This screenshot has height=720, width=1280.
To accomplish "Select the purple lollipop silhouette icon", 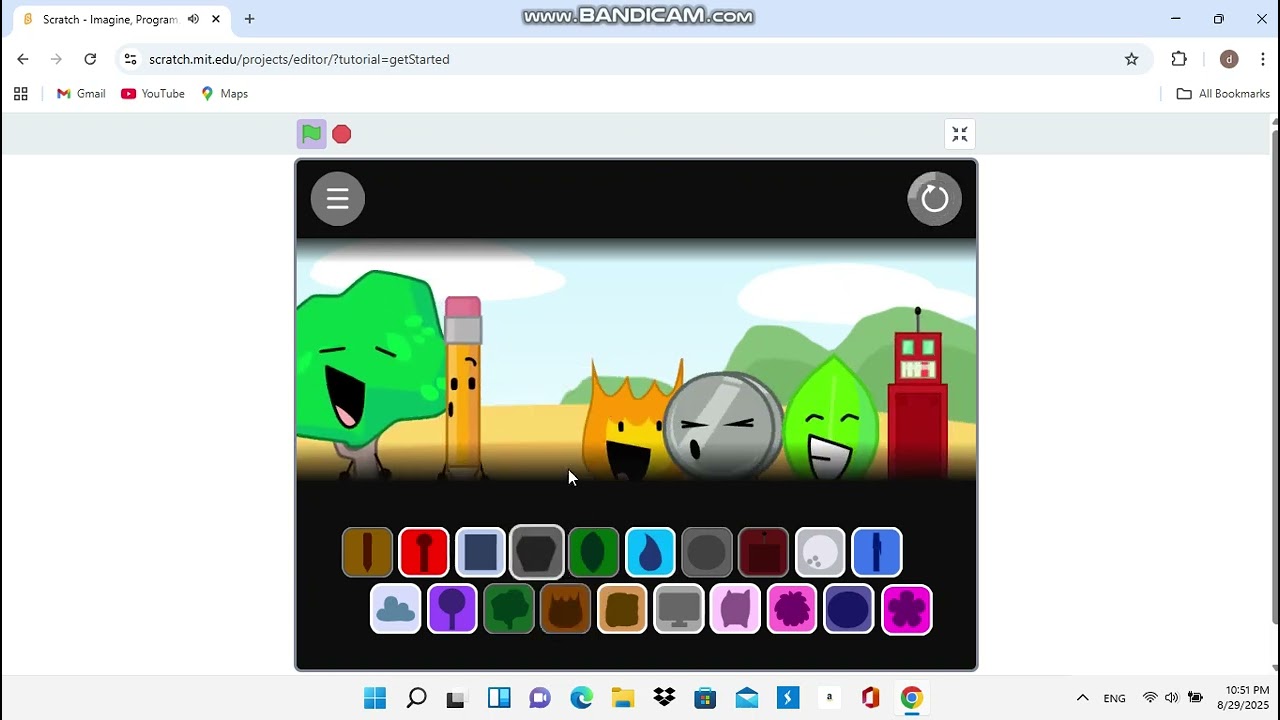I will (452, 609).
